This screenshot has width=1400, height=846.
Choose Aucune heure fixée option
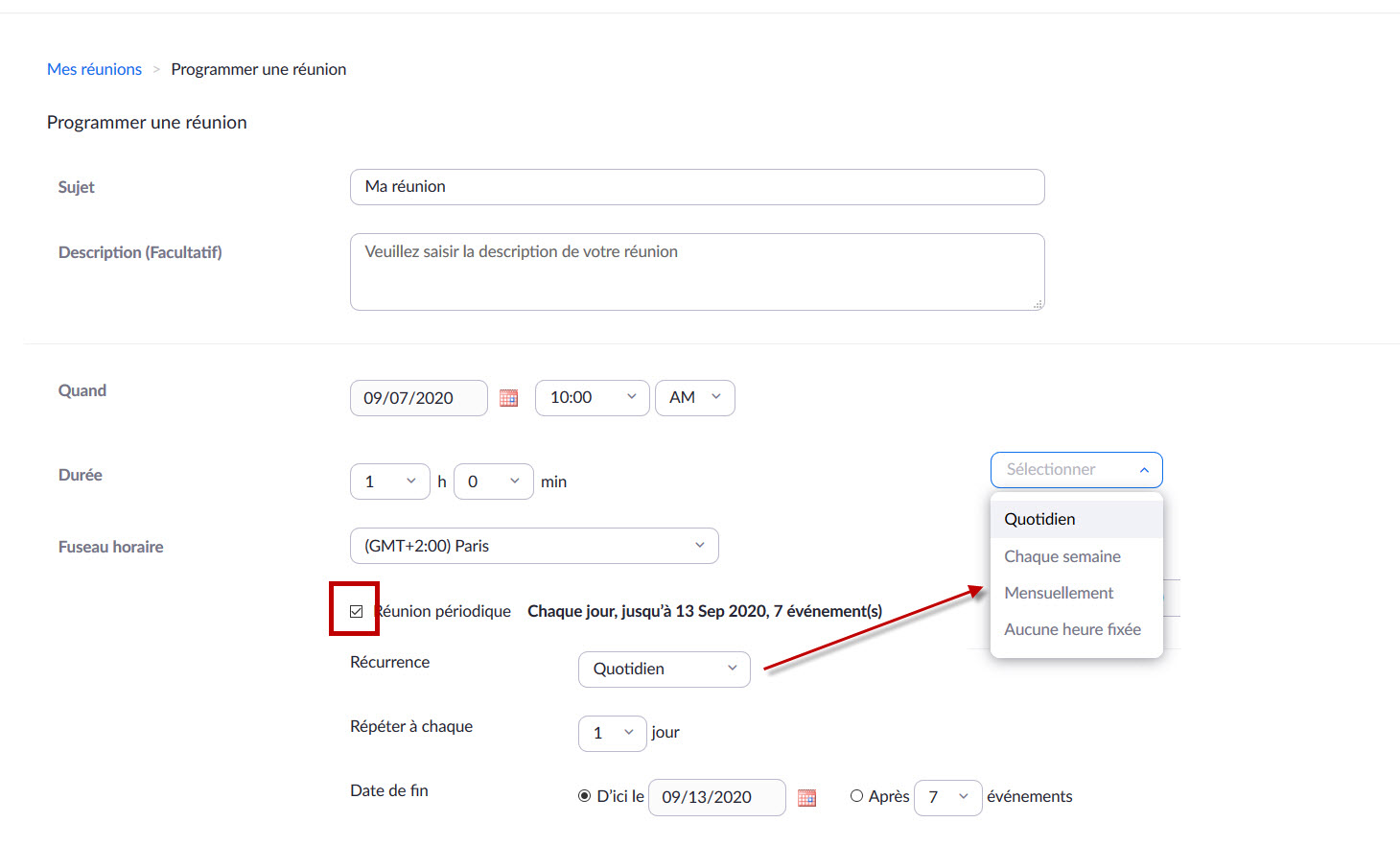click(1077, 629)
